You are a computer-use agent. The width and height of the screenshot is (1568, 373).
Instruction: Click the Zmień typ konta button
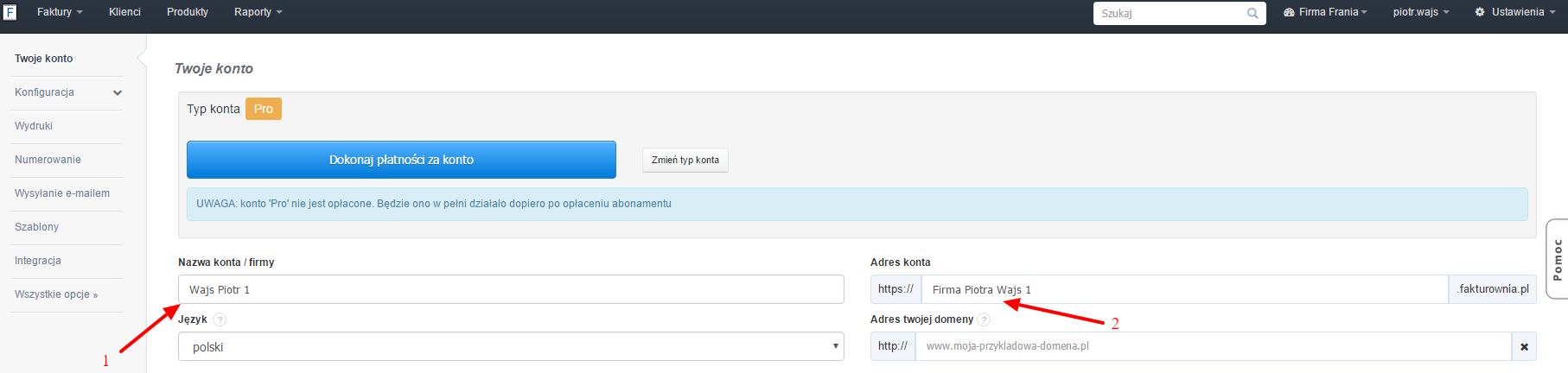(x=685, y=160)
